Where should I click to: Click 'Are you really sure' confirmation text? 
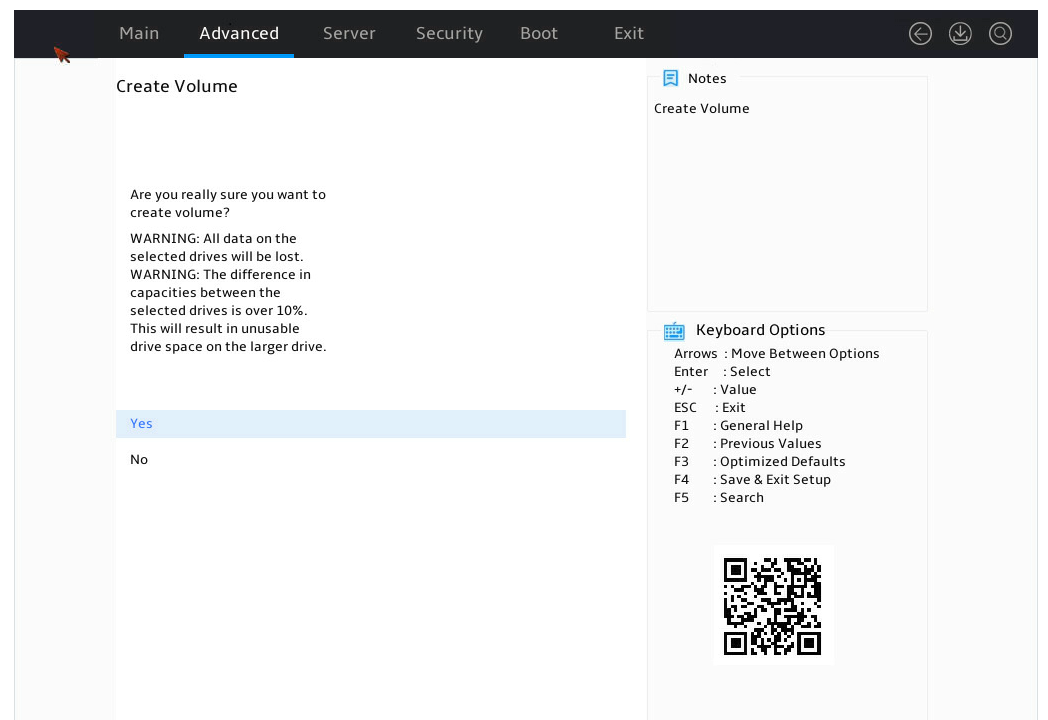[x=228, y=203]
